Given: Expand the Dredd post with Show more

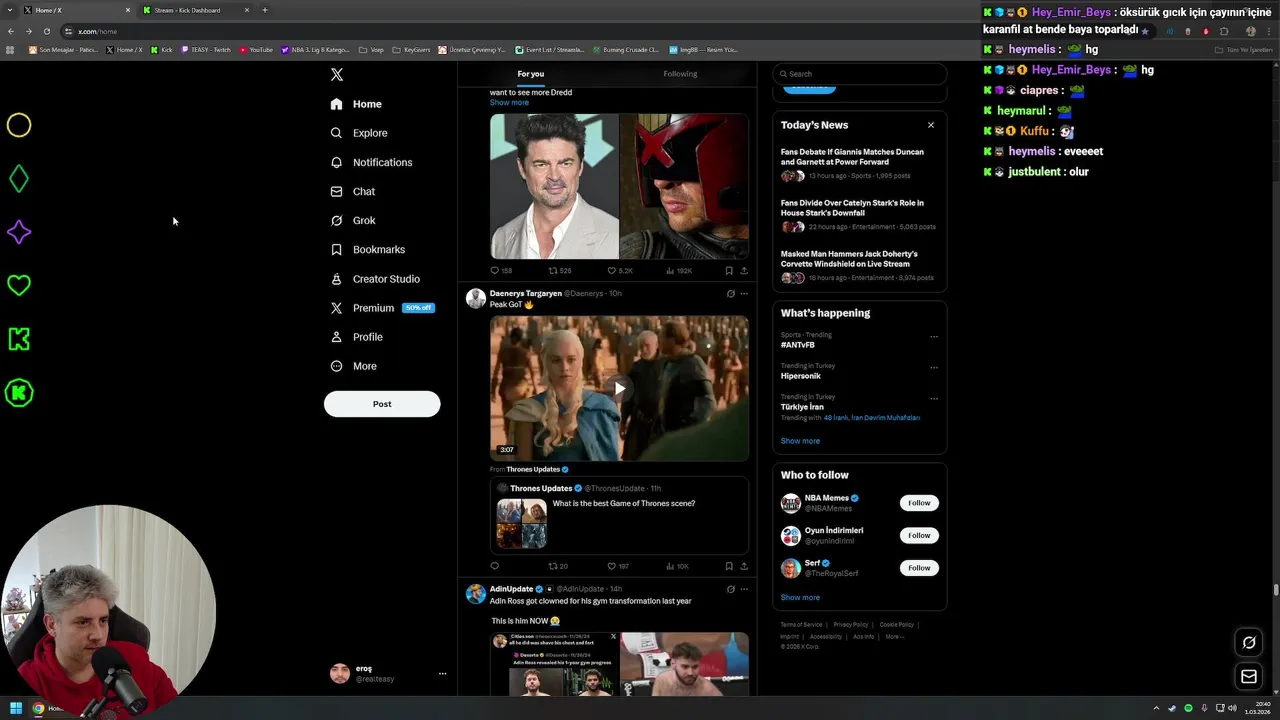Looking at the screenshot, I should pos(509,102).
